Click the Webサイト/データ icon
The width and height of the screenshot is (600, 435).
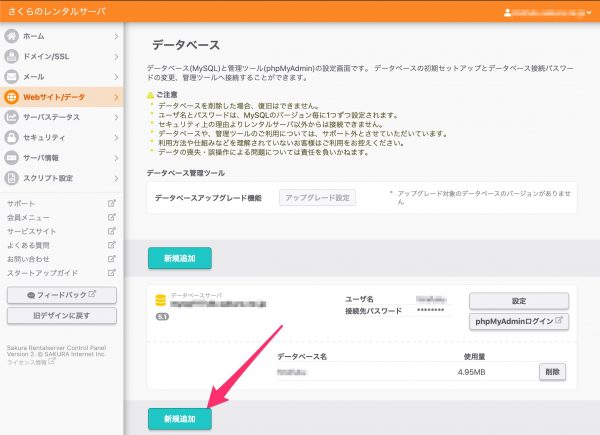(x=13, y=97)
